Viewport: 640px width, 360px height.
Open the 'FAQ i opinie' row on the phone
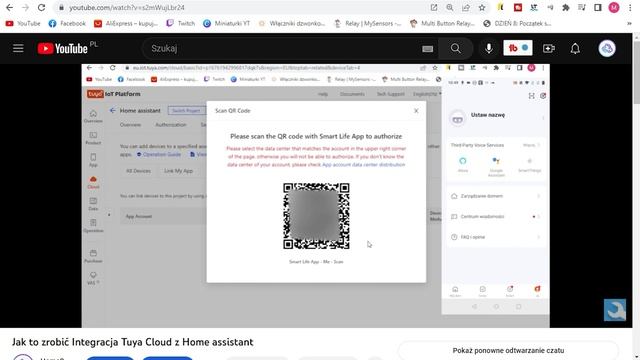pyautogui.click(x=496, y=237)
